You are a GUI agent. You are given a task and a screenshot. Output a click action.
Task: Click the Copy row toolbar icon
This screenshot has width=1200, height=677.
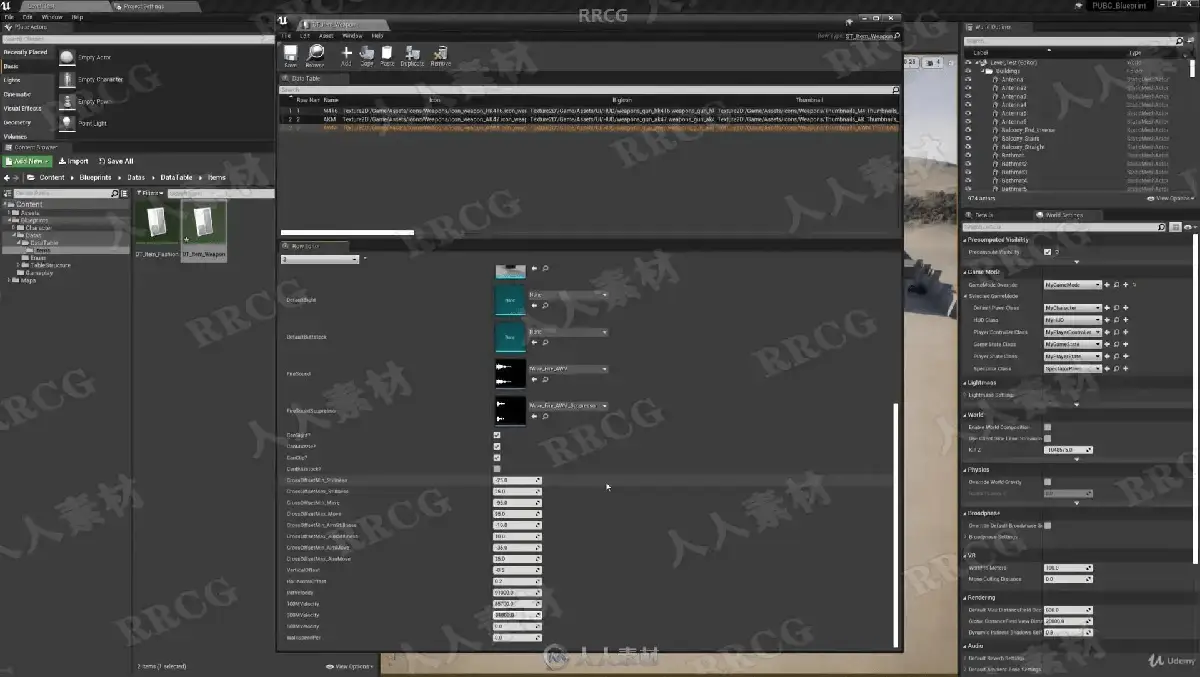click(367, 55)
